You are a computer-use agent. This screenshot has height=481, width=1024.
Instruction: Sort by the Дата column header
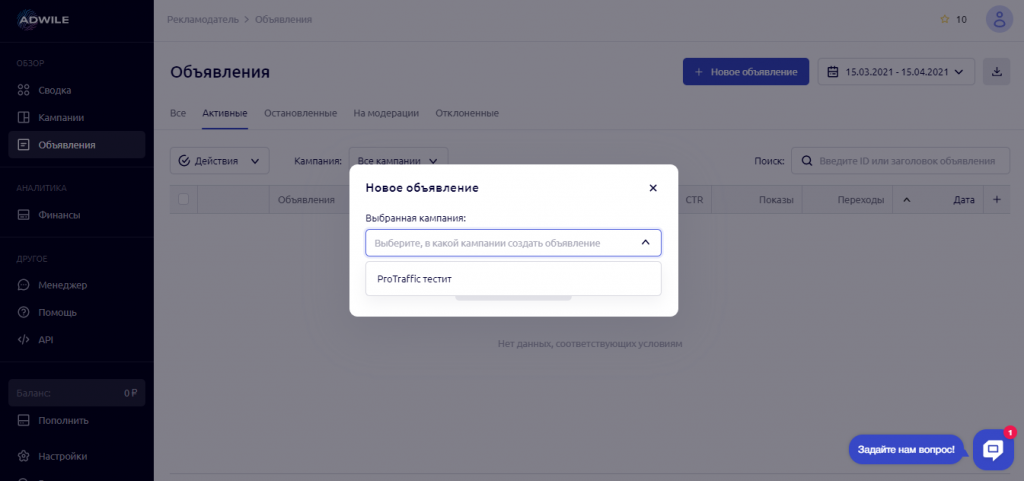(963, 200)
